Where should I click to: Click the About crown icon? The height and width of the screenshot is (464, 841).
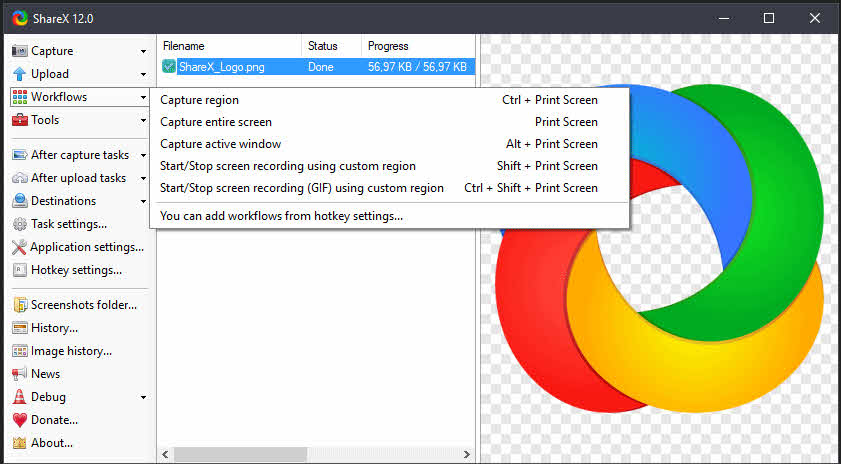[x=19, y=443]
